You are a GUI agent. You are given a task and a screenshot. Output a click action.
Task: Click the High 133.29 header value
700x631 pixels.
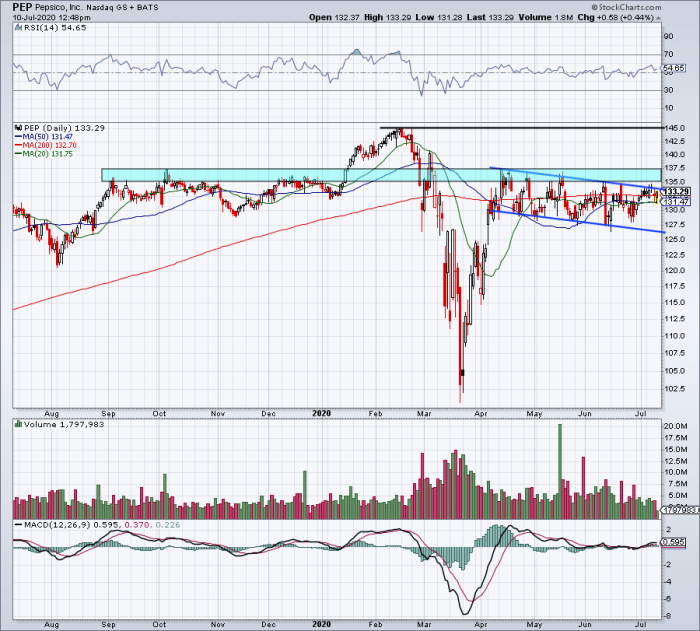388,17
